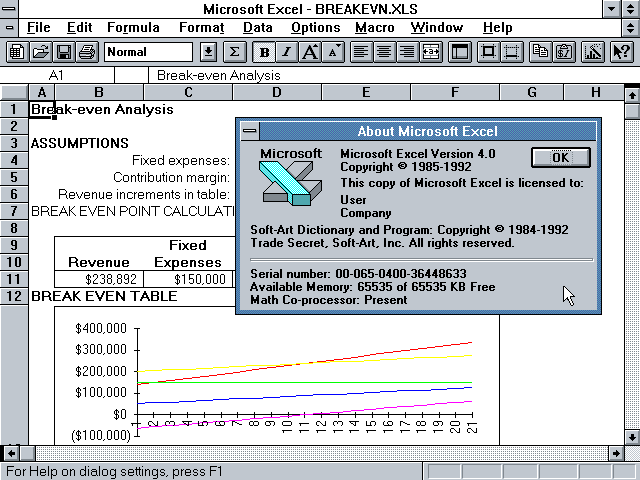The height and width of the screenshot is (480, 640).
Task: Click the ASSUMPTIONS heading cell
Action: [80, 143]
